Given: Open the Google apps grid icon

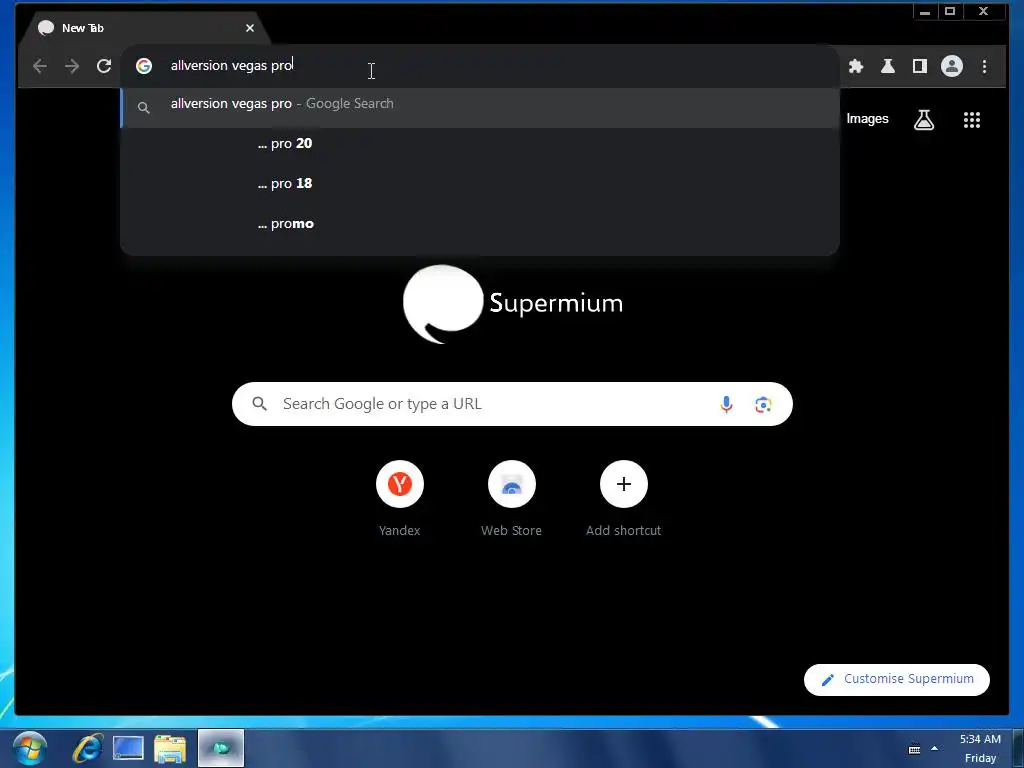Looking at the screenshot, I should pyautogui.click(x=972, y=120).
